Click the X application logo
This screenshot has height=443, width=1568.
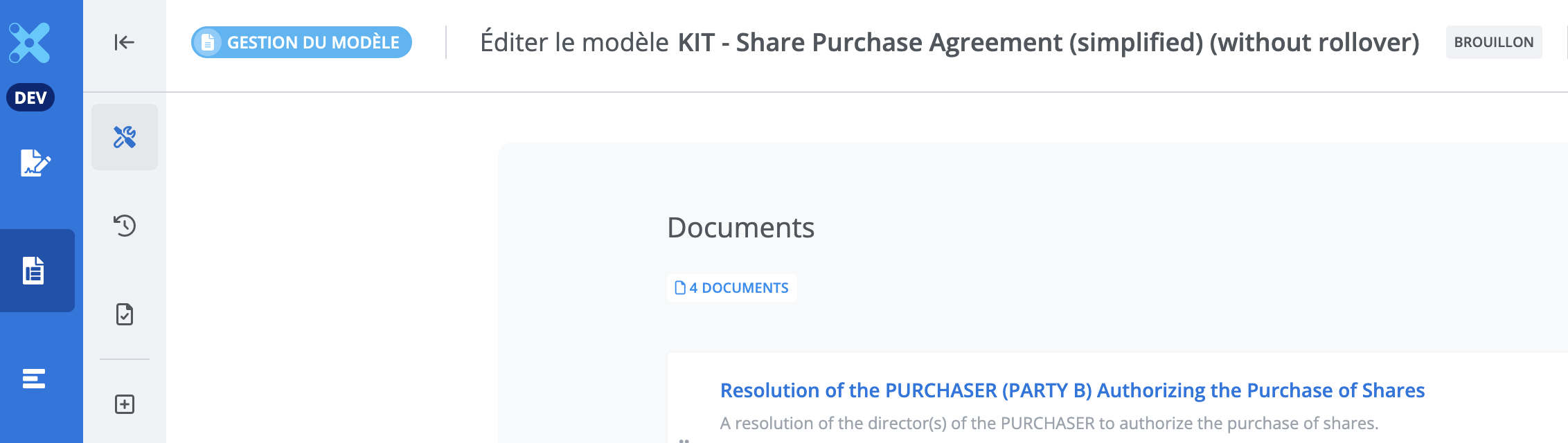[29, 43]
